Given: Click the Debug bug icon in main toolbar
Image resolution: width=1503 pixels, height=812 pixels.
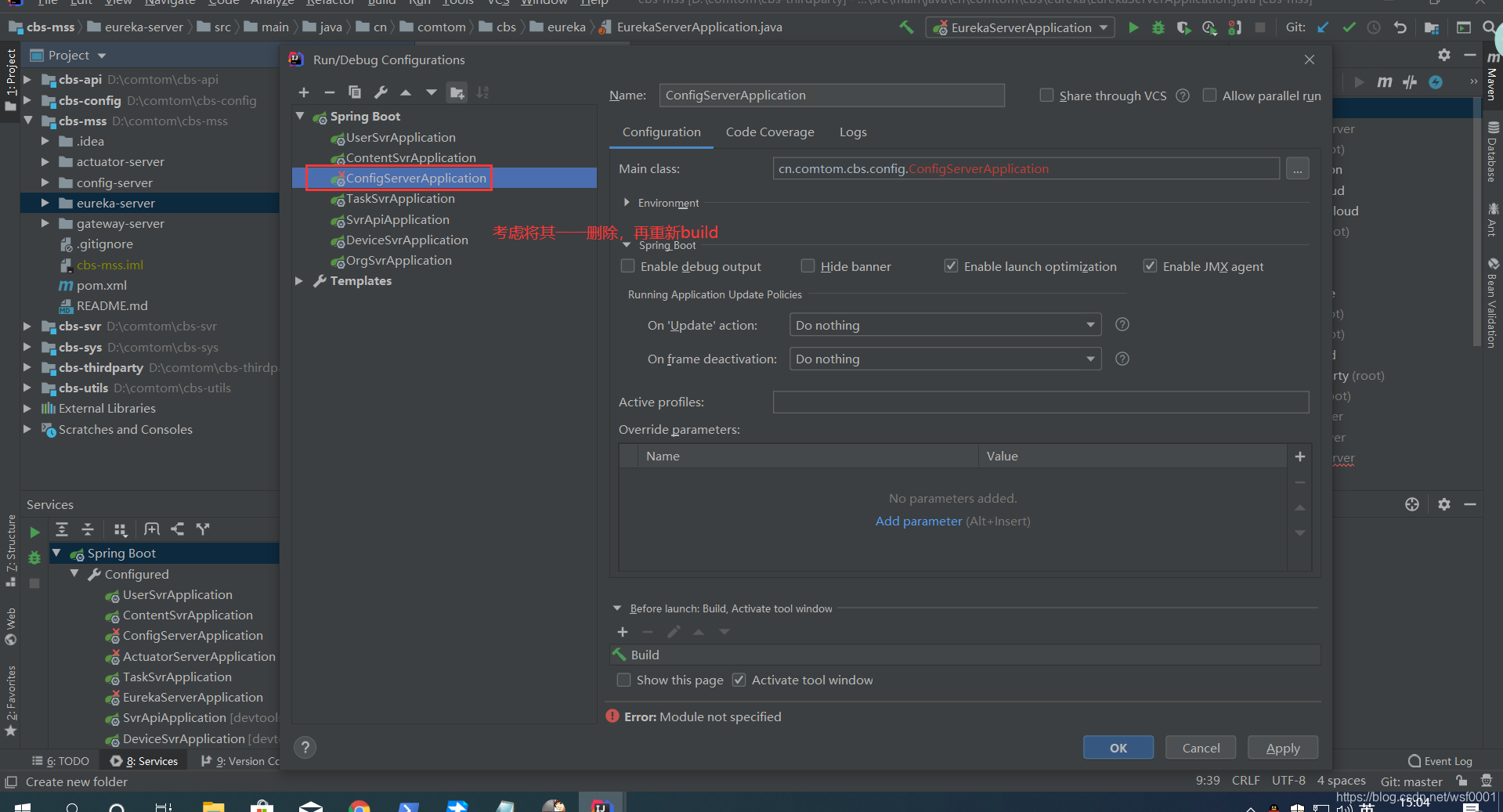Looking at the screenshot, I should tap(1158, 27).
